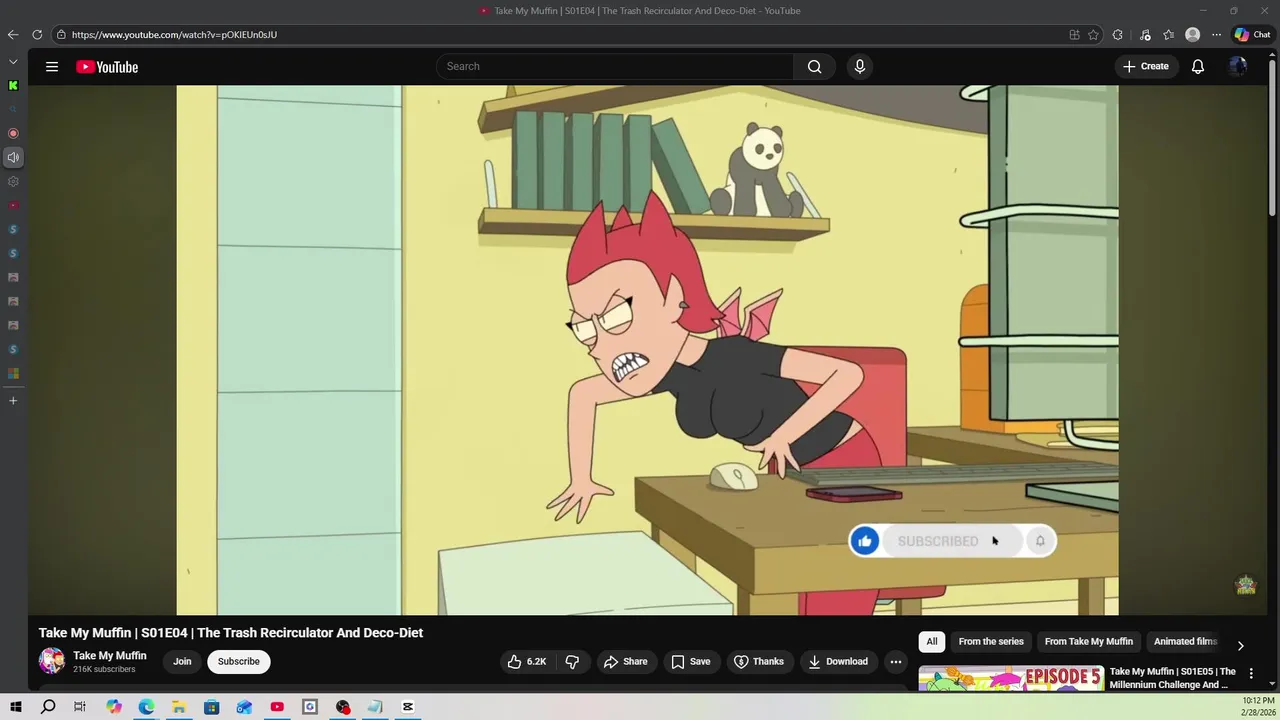Select From Take My Muffin chip
This screenshot has width=1280, height=720.
coord(1088,641)
